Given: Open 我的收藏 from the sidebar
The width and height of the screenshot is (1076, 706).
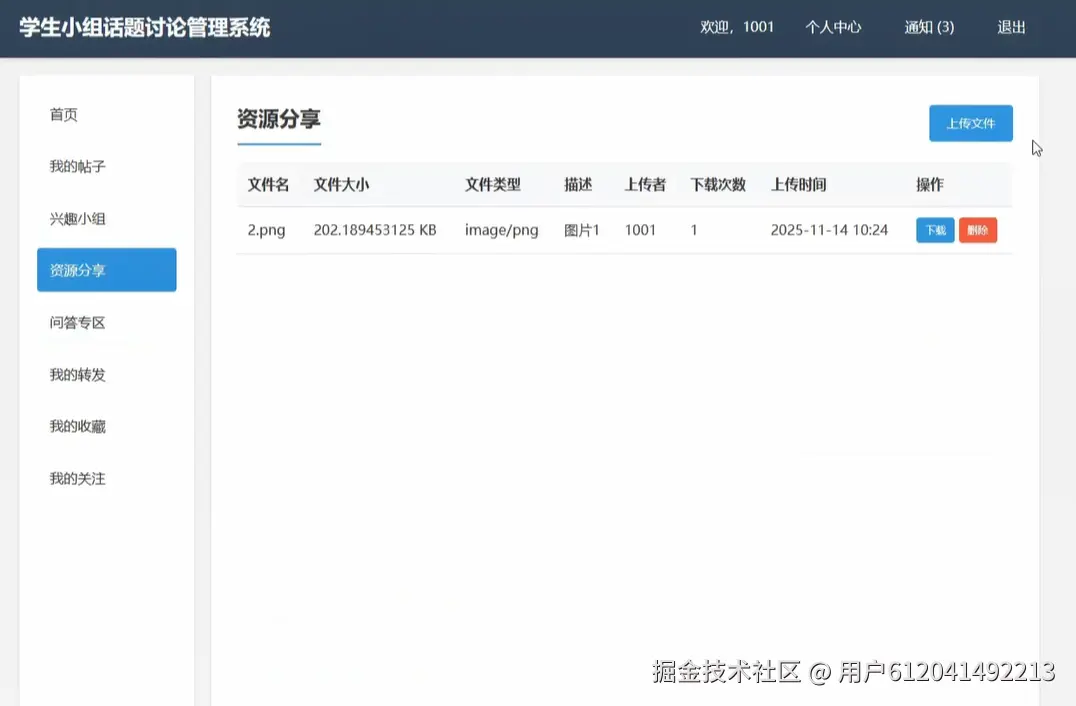Looking at the screenshot, I should click(77, 426).
